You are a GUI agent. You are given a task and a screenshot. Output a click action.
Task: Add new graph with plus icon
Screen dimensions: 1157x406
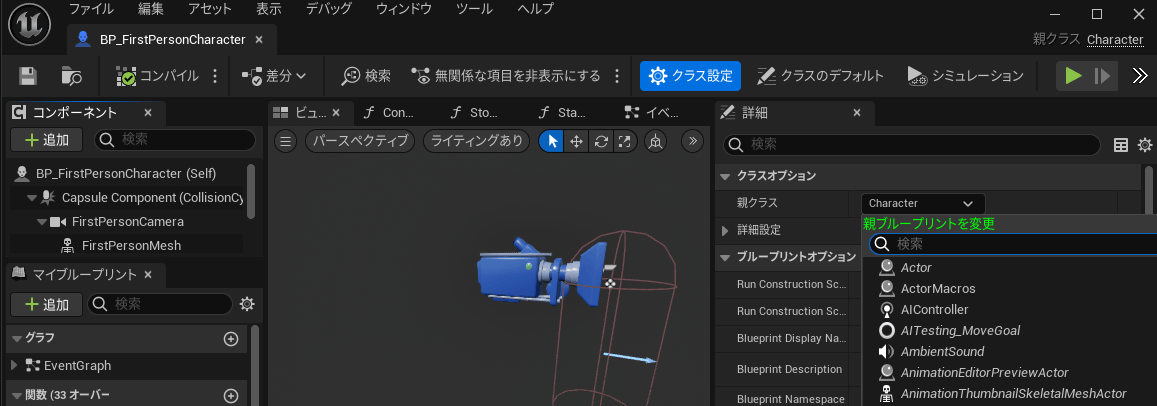coord(230,338)
